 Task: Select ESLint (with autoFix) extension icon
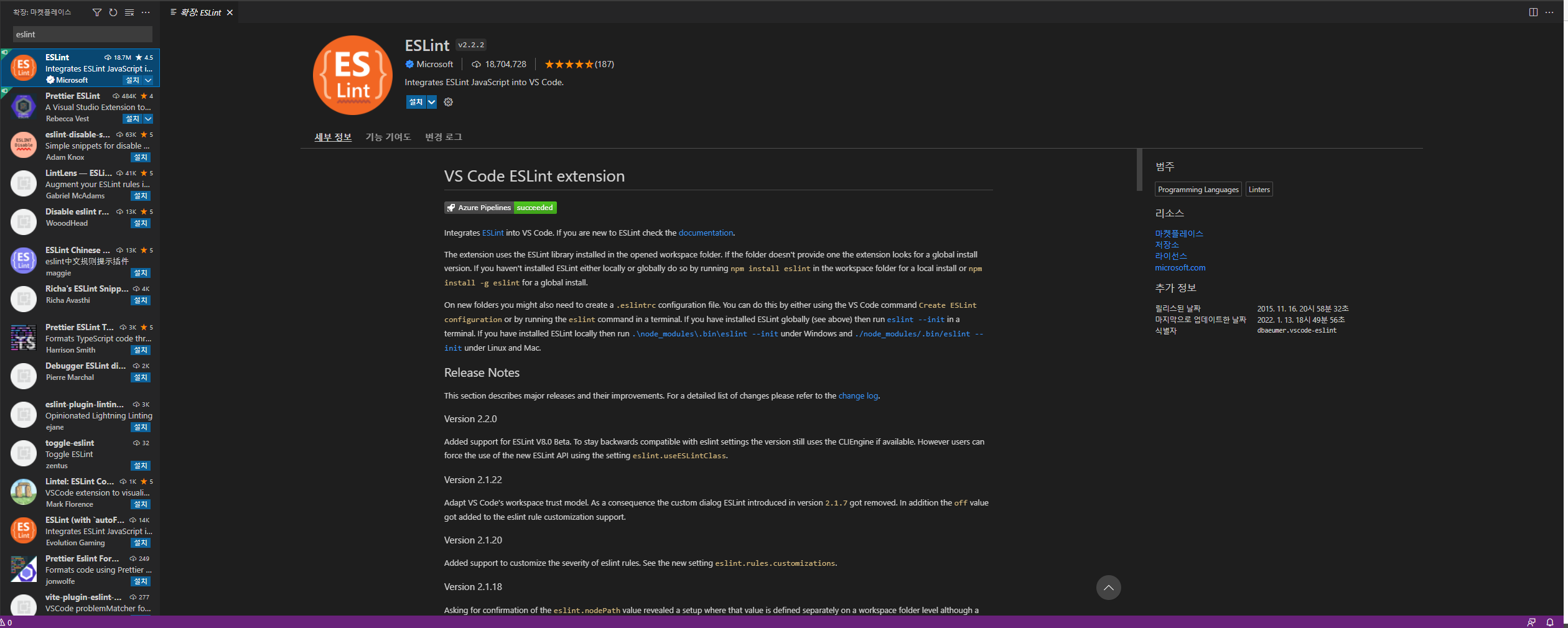[24, 530]
